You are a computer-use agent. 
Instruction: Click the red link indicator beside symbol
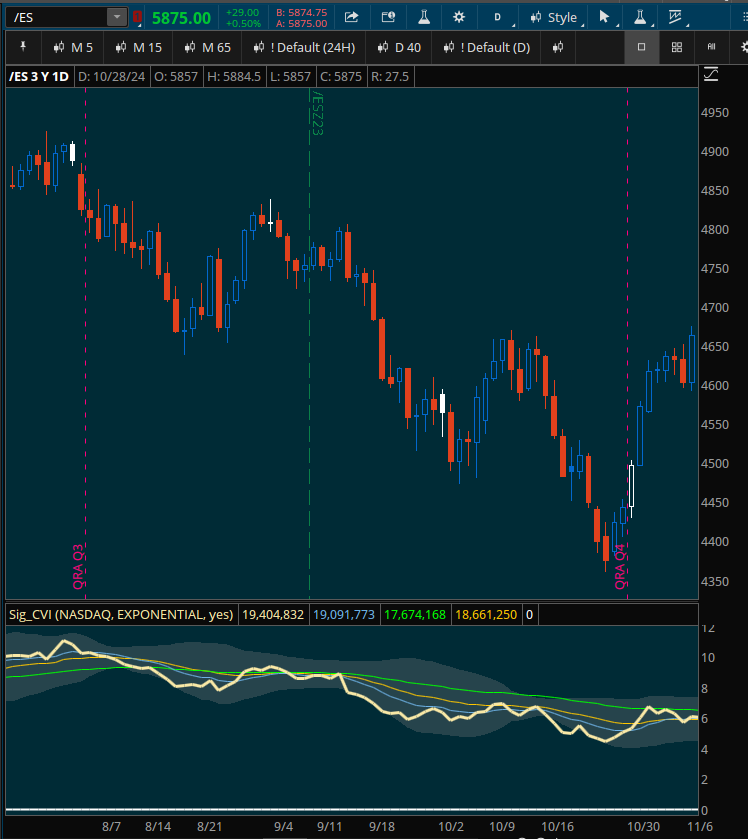[x=138, y=18]
